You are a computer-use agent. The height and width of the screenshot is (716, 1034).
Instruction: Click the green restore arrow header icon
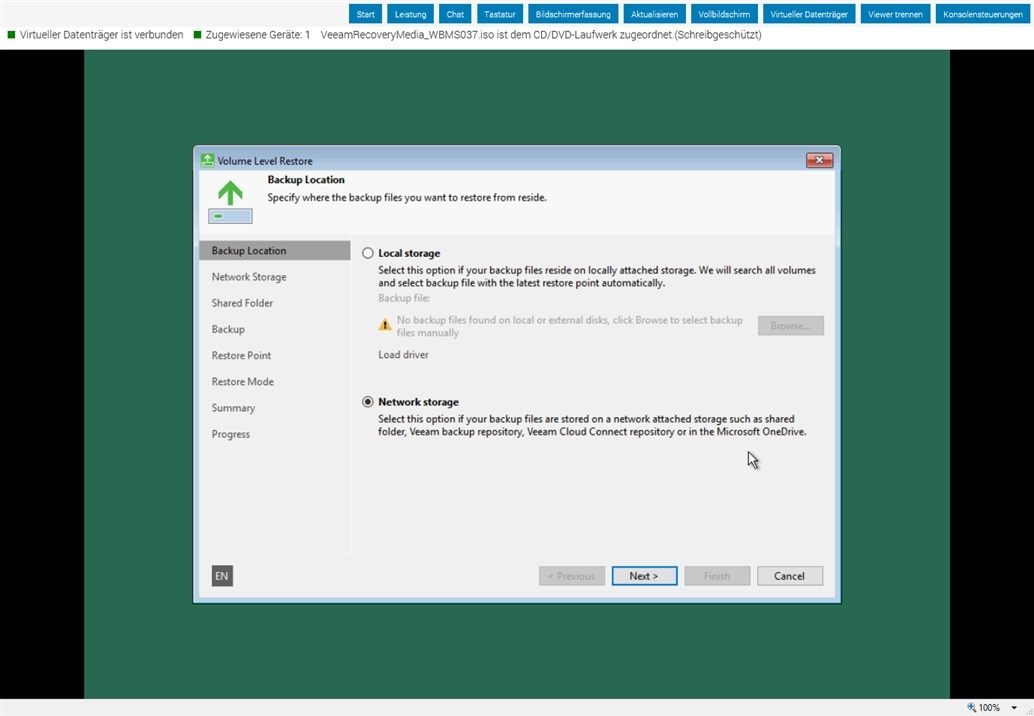[x=230, y=201]
